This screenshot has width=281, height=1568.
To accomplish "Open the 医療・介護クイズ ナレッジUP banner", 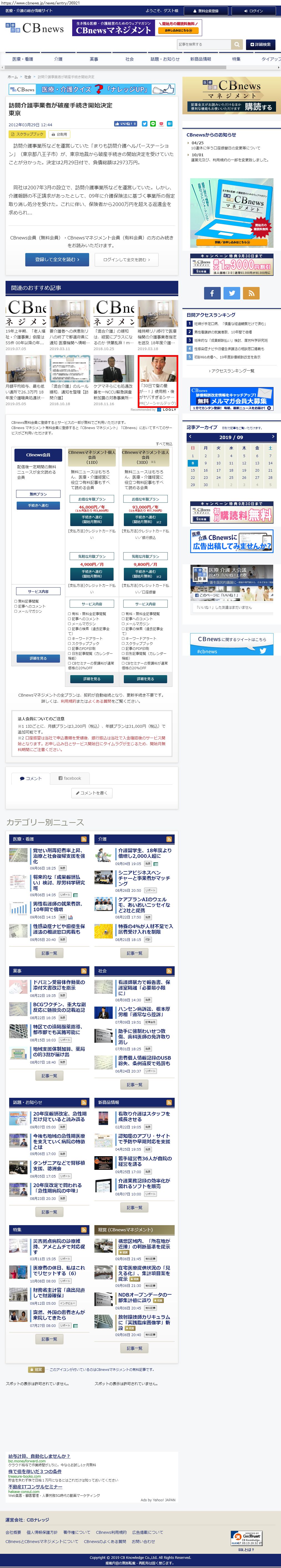I will click(x=92, y=89).
